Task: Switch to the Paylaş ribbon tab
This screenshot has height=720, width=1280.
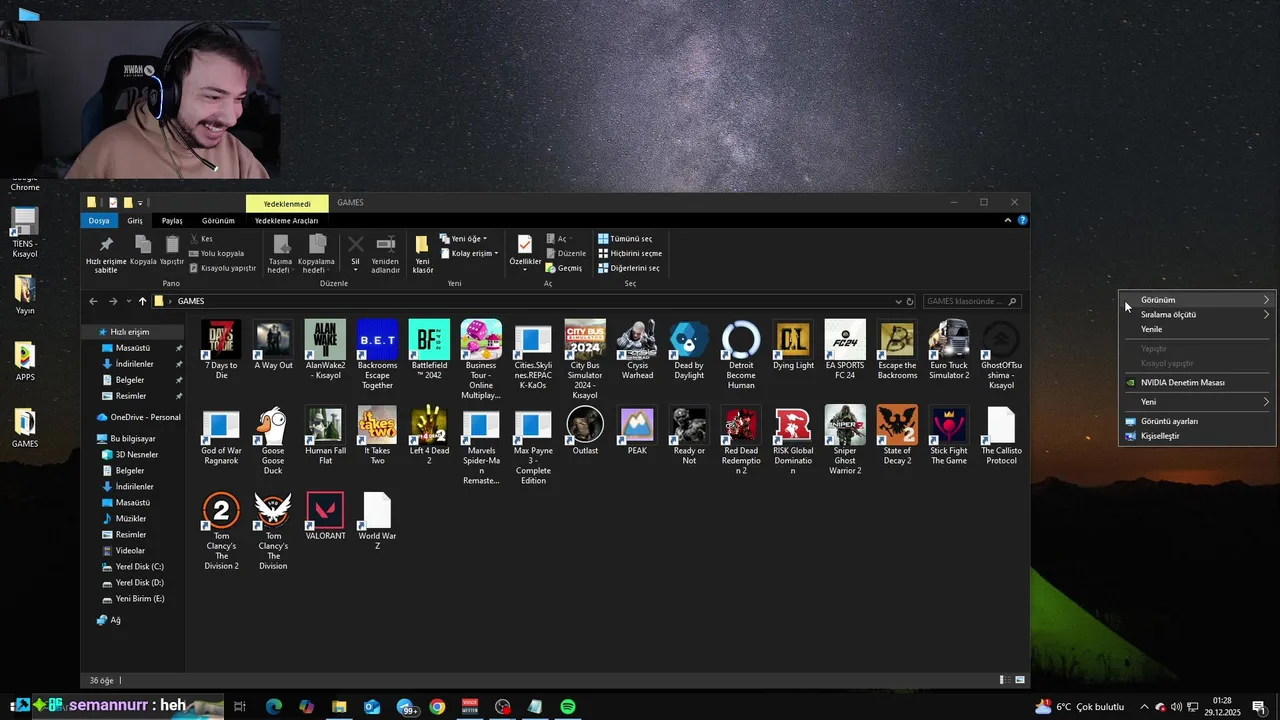Action: [172, 221]
